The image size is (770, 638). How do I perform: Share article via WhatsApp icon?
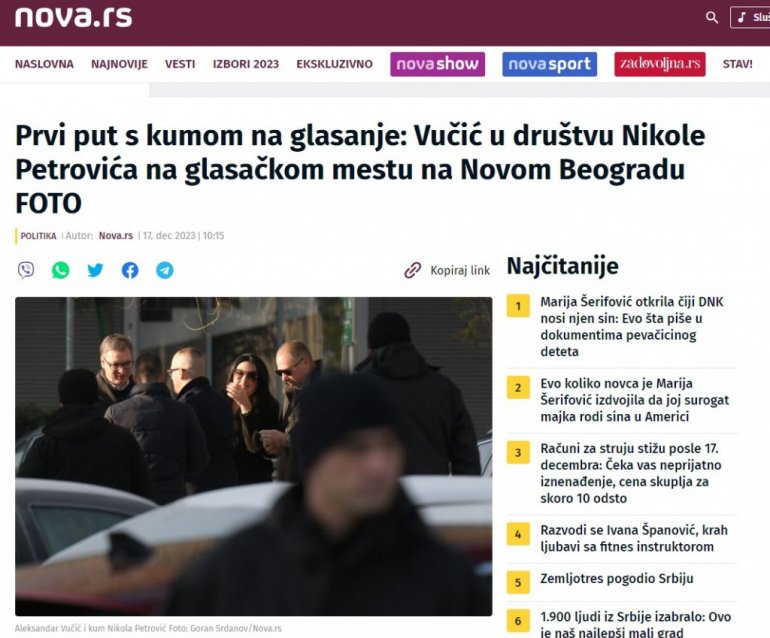(x=60, y=270)
